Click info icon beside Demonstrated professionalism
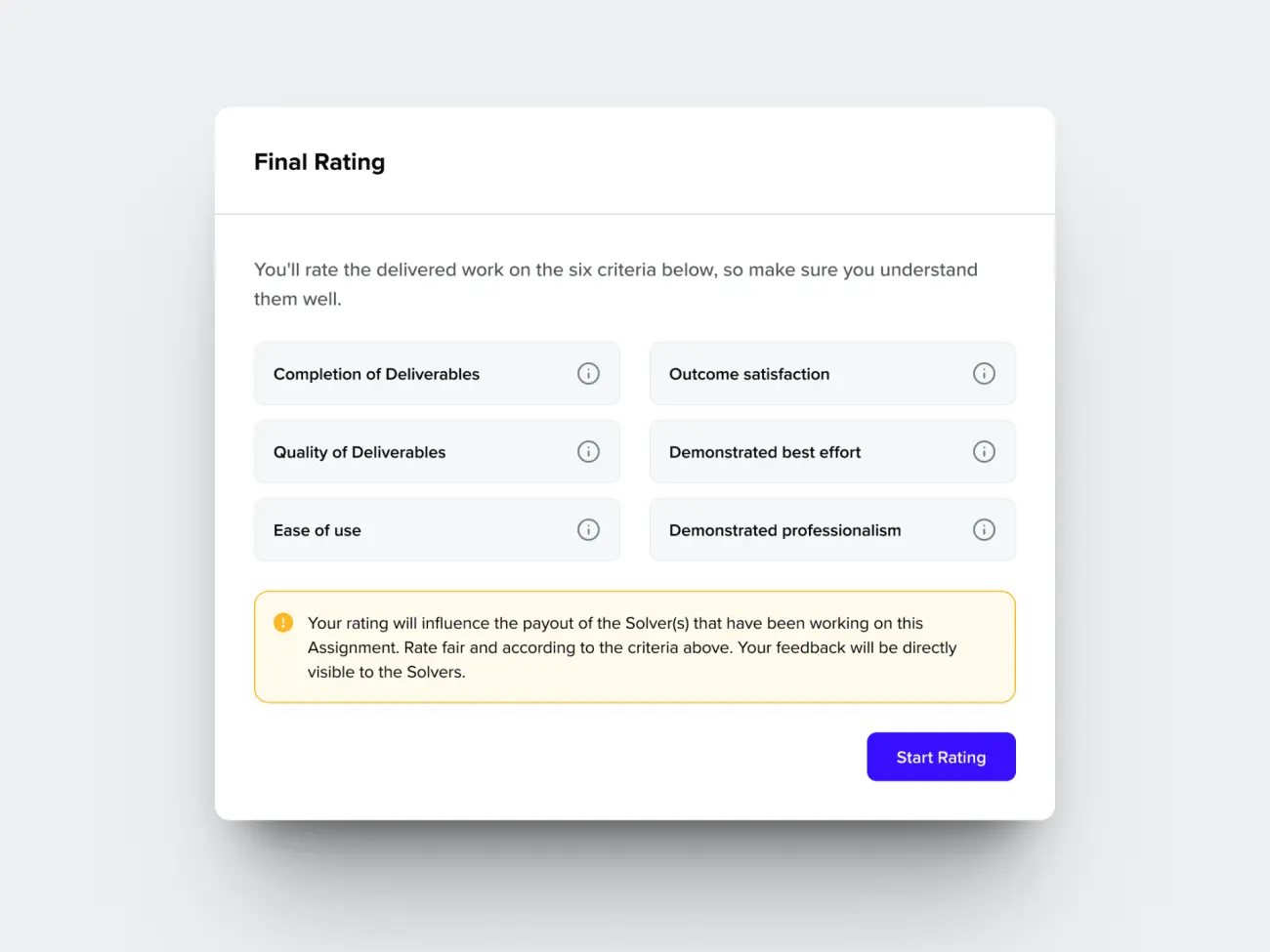Viewport: 1270px width, 952px height. [x=984, y=530]
